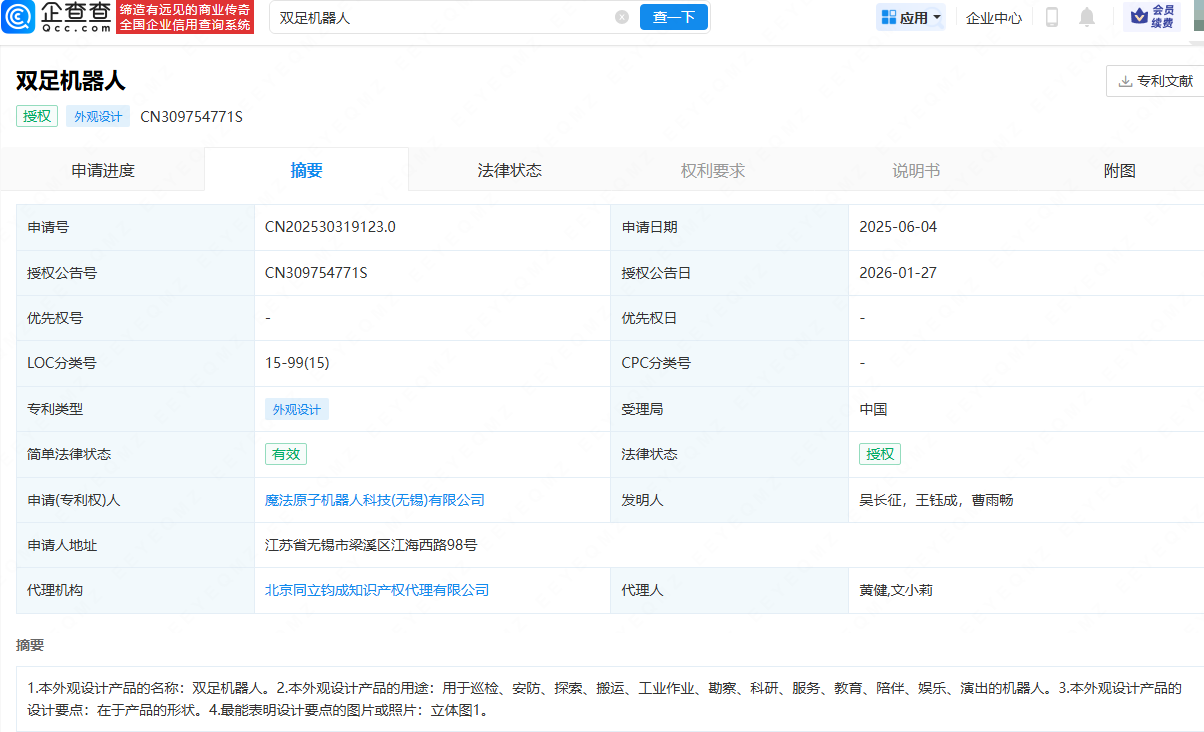The height and width of the screenshot is (732, 1204).
Task: Click 企业中心 in the top bar
Action: coord(993,17)
